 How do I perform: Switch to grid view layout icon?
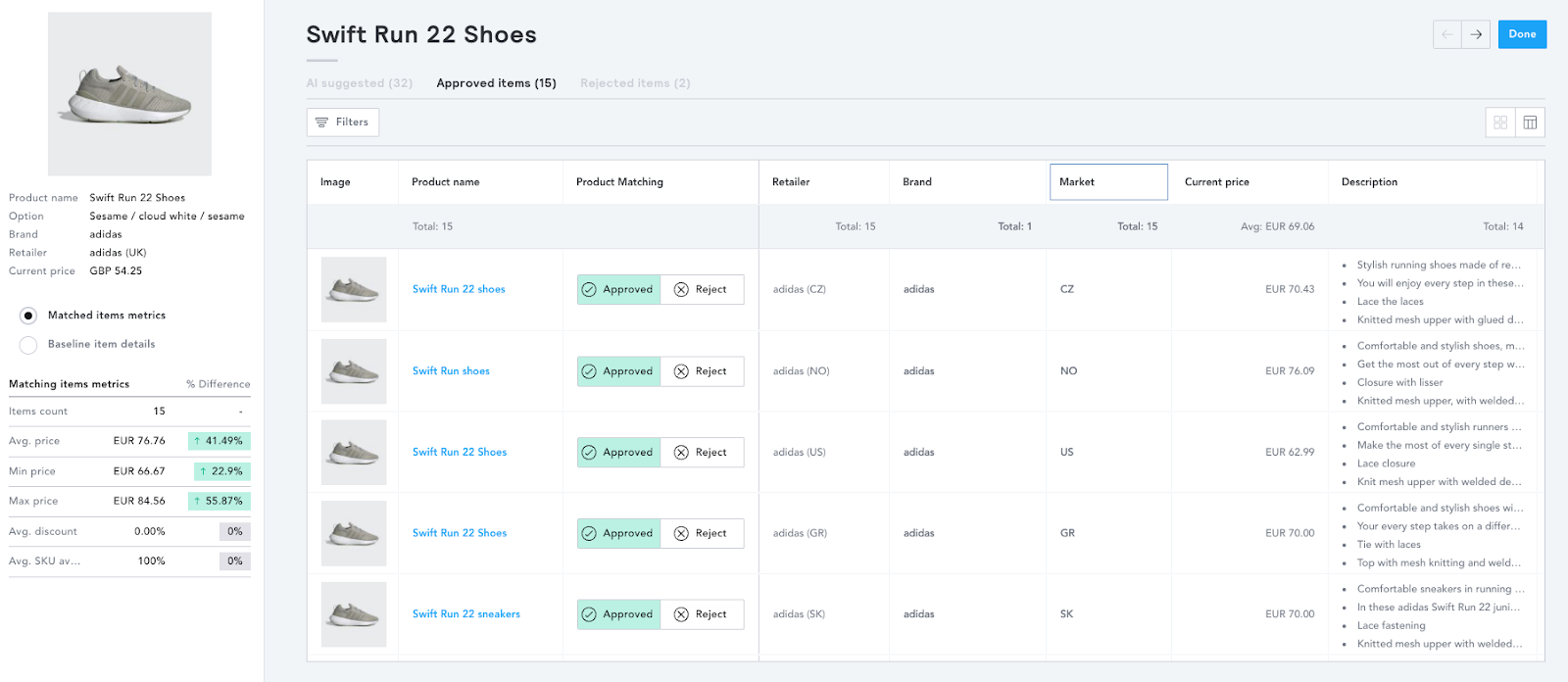pos(1500,122)
